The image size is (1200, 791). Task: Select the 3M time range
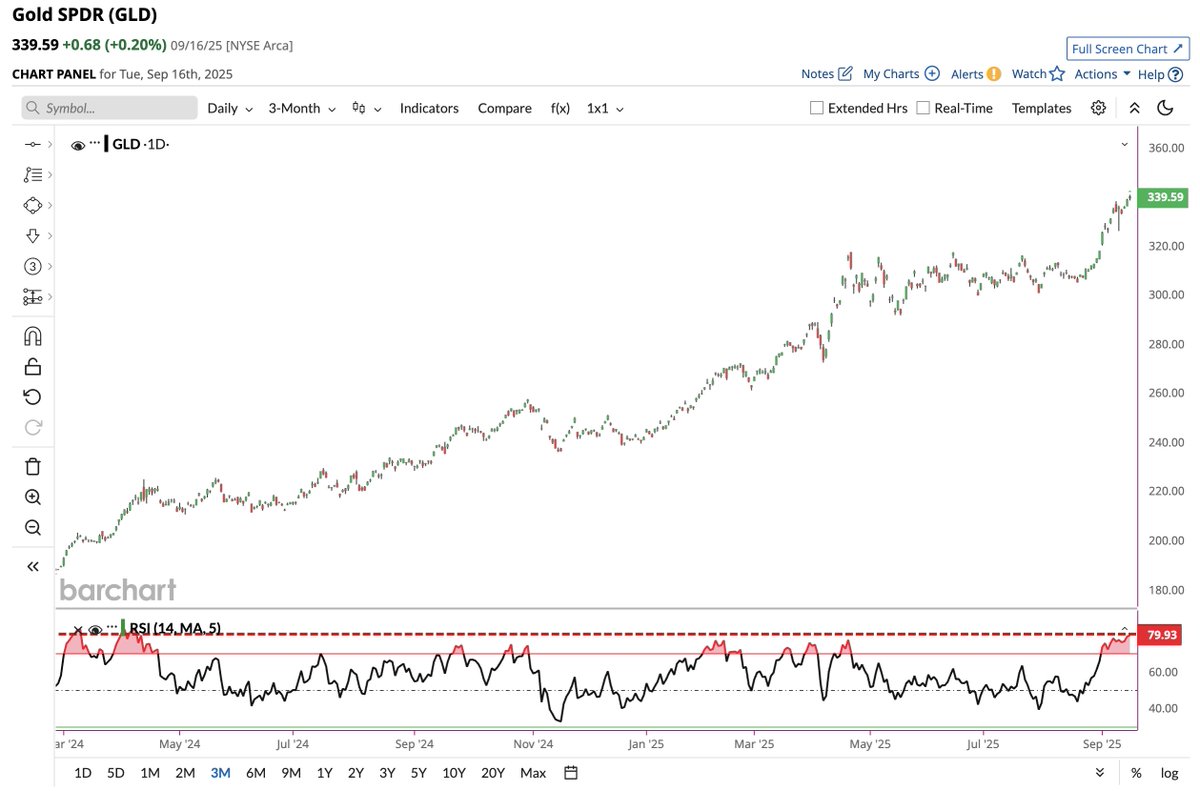pyautogui.click(x=220, y=773)
